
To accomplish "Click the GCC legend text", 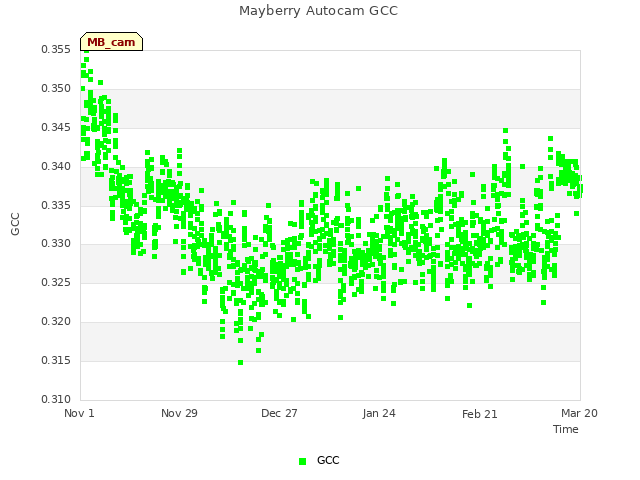I will 328,460.
